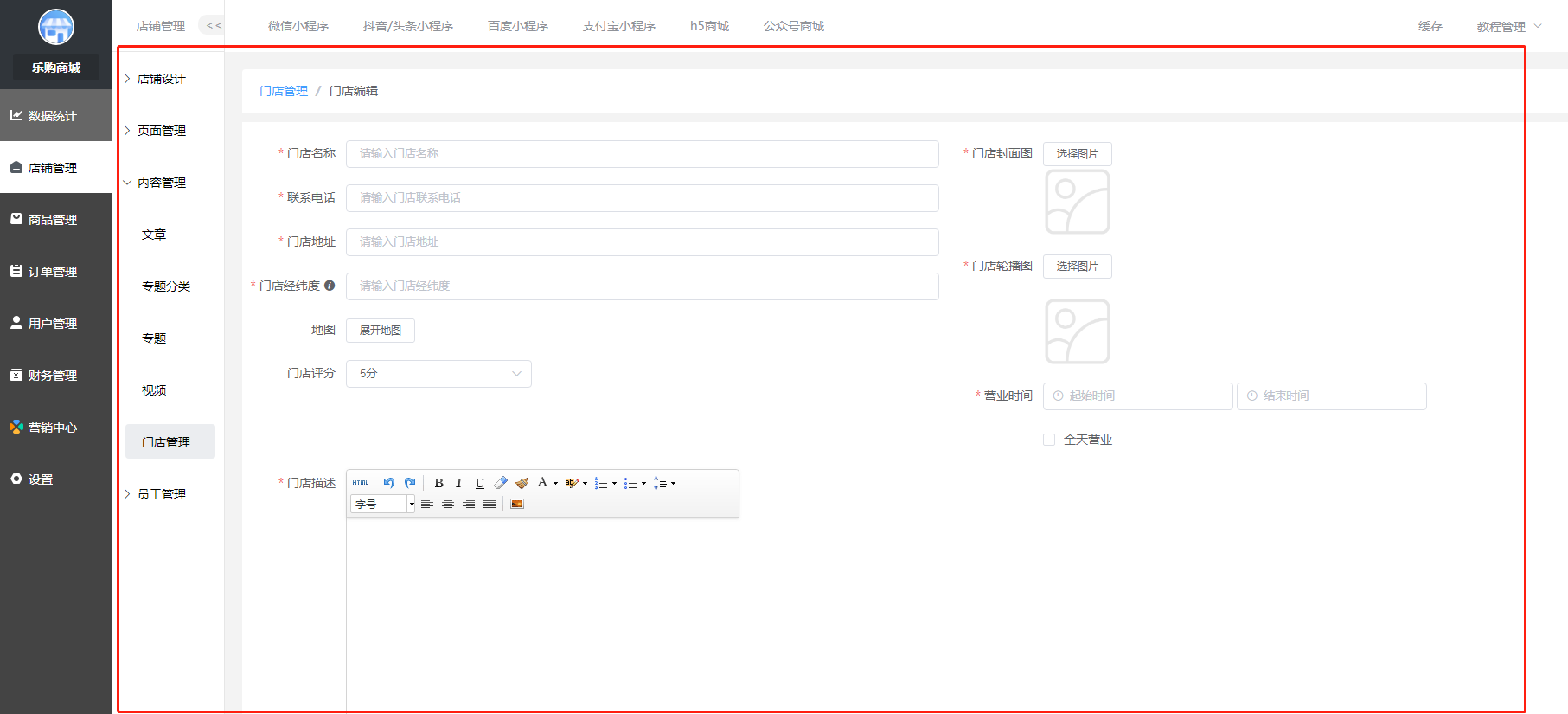1568x714 pixels.
Task: Open 设置 in the left sidebar
Action: [x=56, y=479]
